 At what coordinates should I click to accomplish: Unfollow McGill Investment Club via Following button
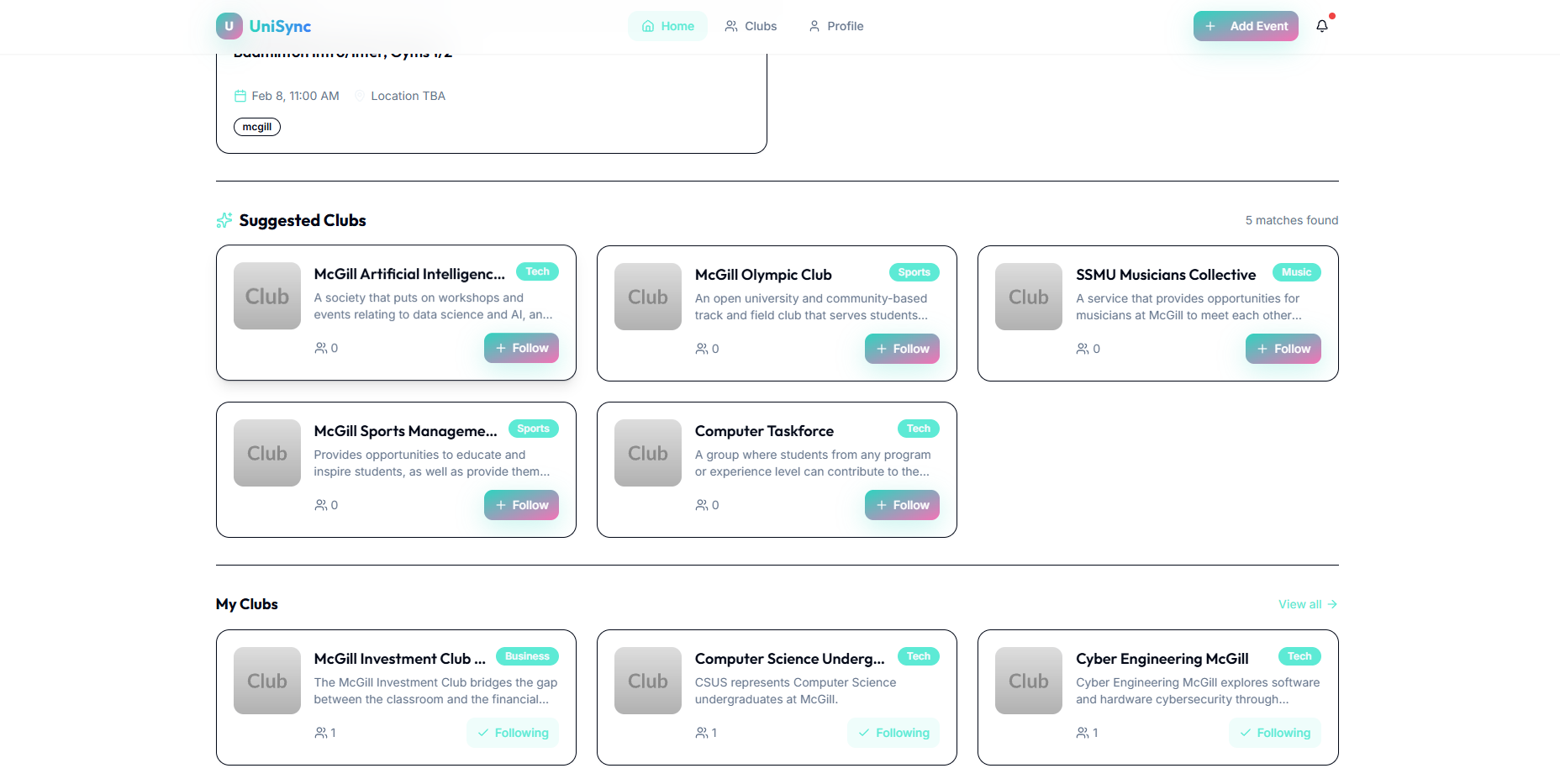point(513,733)
